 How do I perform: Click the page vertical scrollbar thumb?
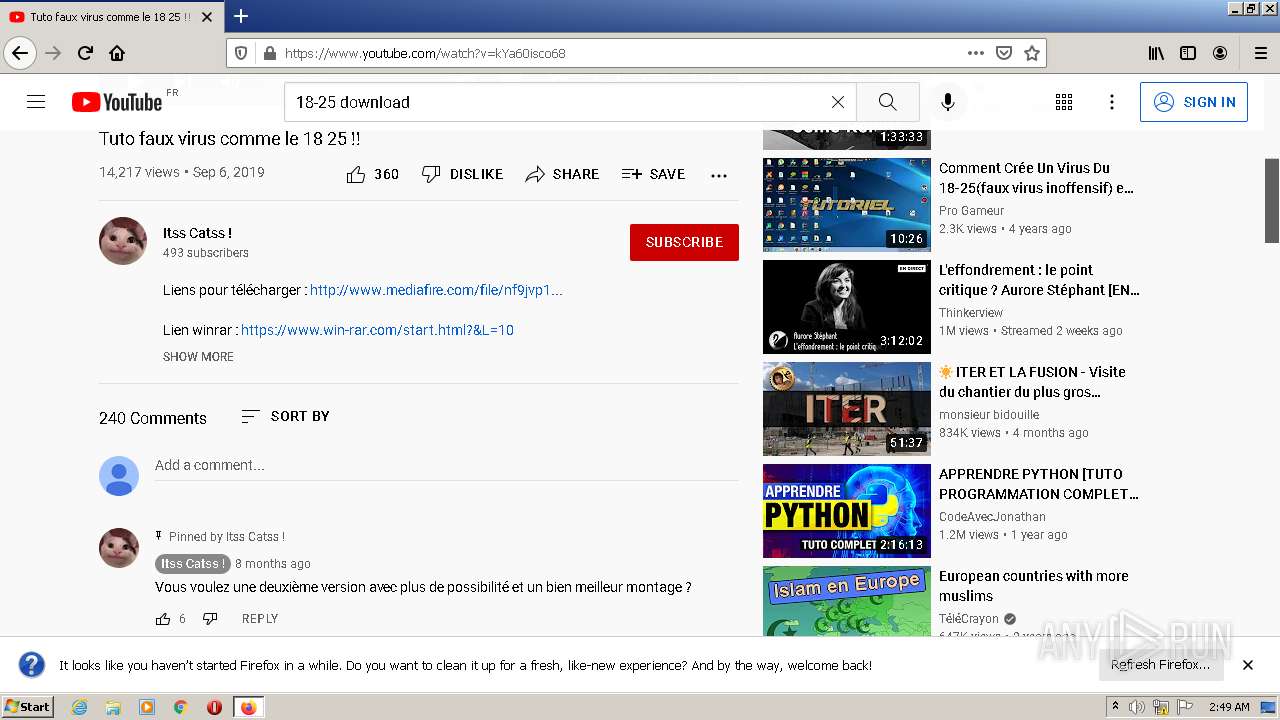[1272, 200]
